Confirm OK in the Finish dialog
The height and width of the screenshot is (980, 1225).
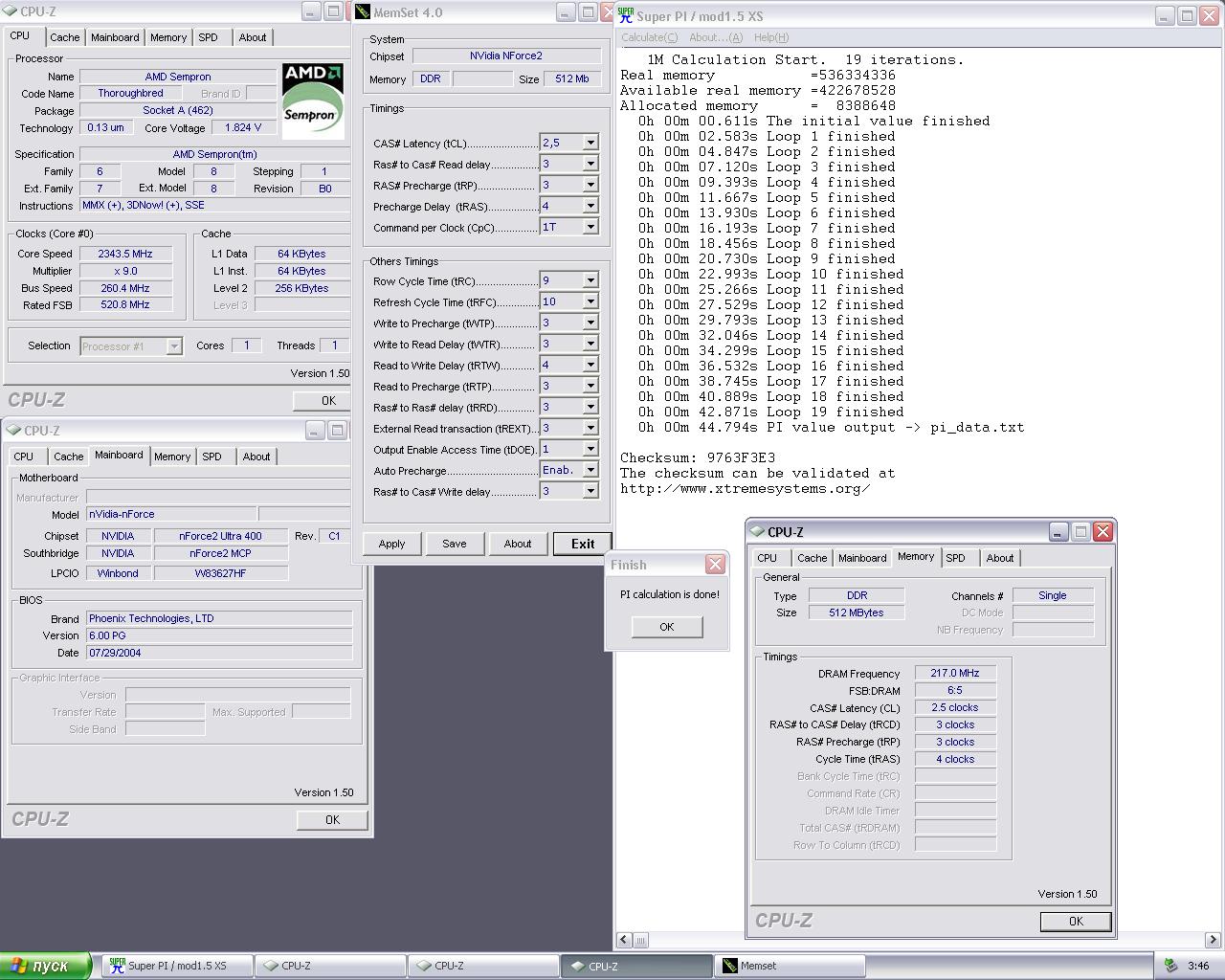(x=667, y=627)
